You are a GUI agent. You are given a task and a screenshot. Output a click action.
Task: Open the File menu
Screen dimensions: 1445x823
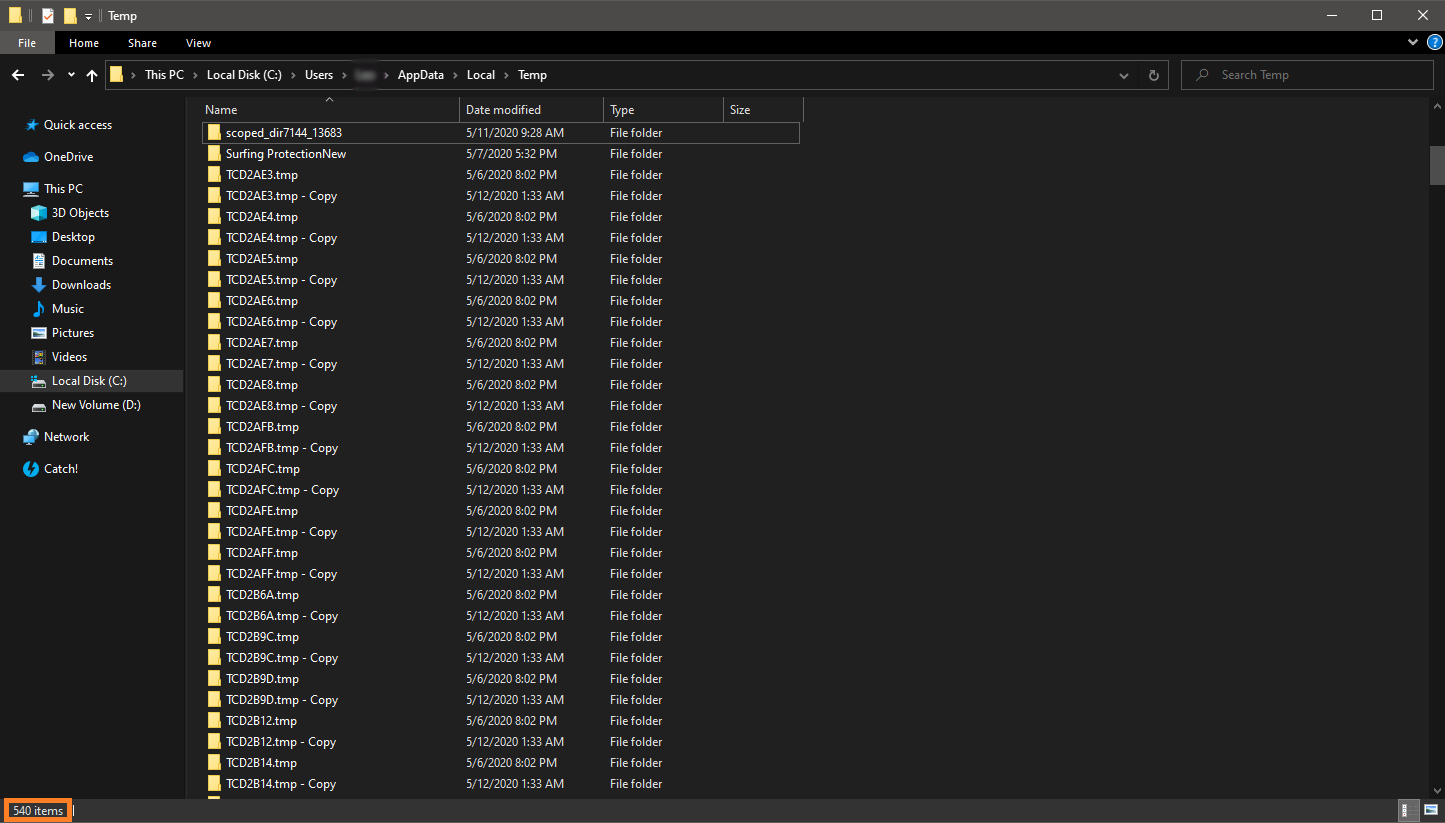27,43
